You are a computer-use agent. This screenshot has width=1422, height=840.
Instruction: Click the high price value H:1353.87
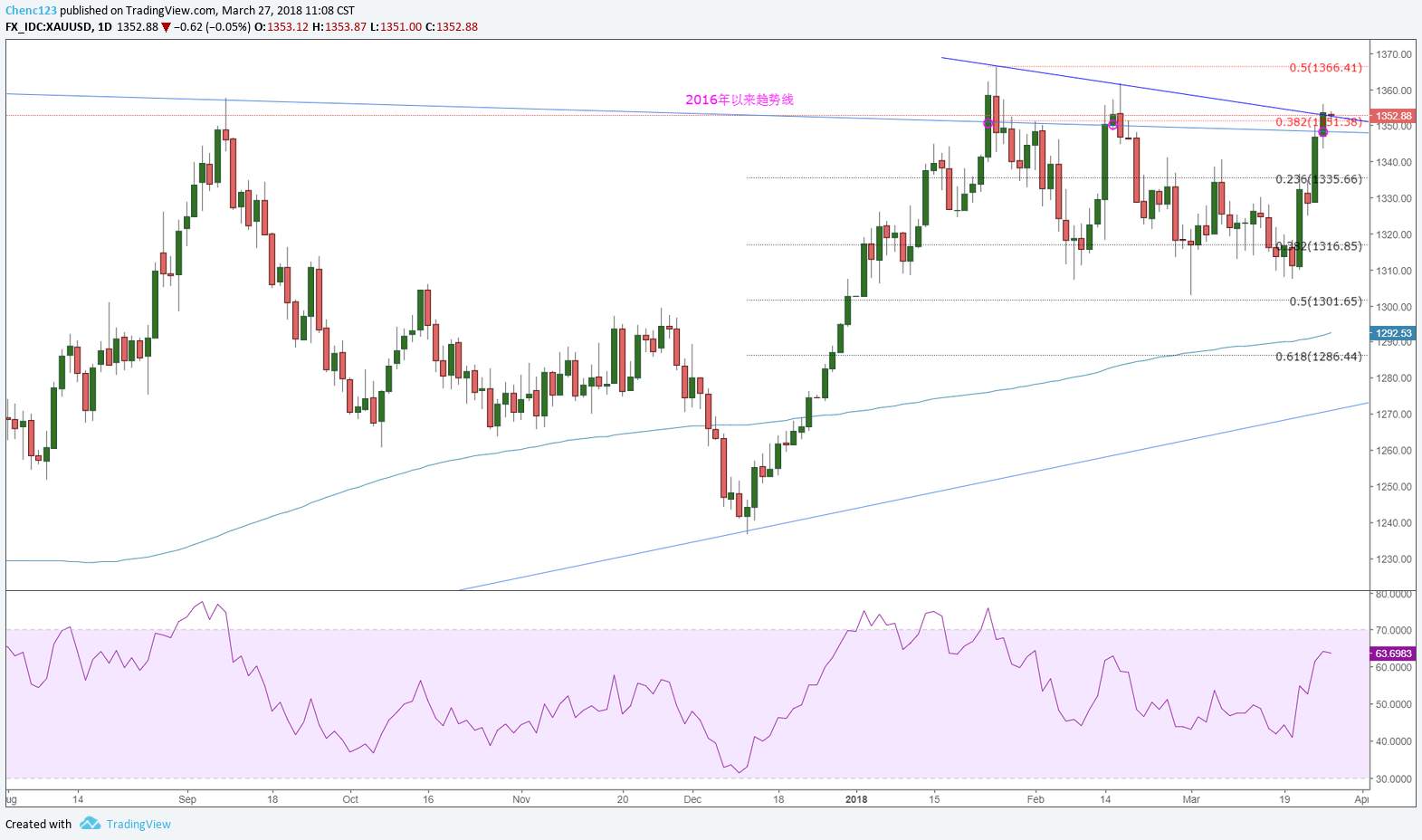pyautogui.click(x=339, y=26)
